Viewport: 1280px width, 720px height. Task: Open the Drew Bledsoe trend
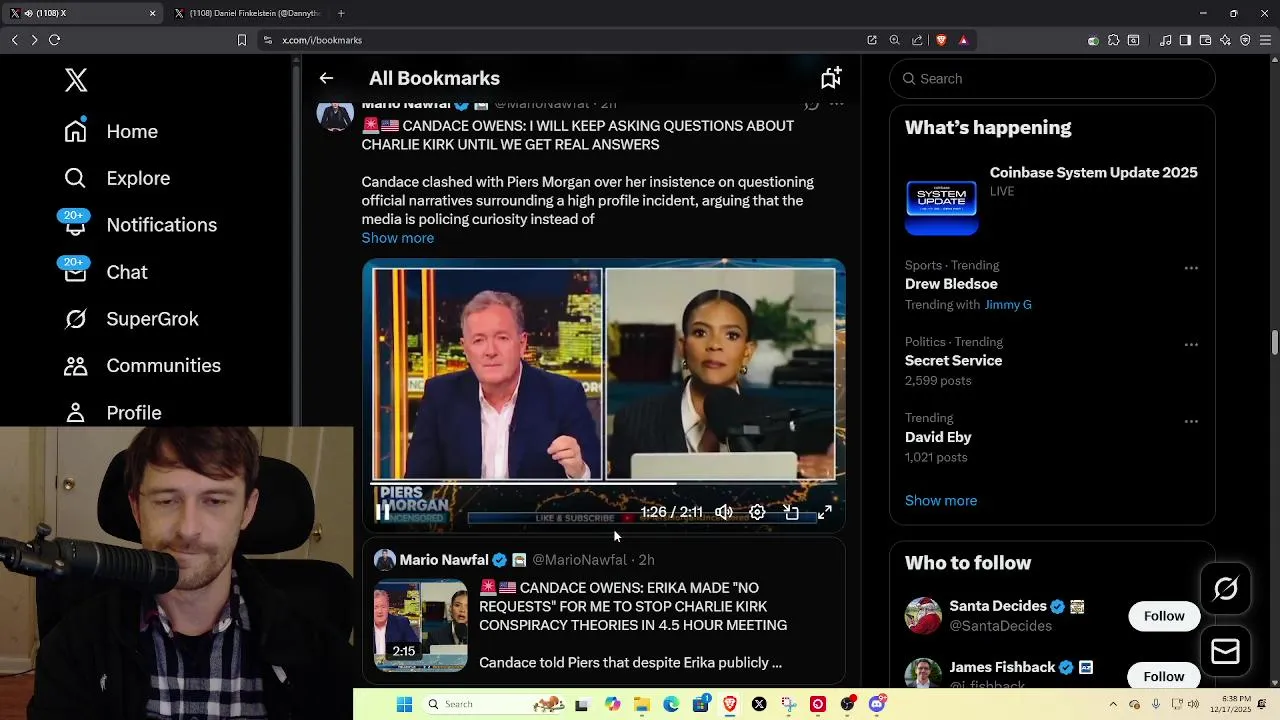tap(951, 284)
